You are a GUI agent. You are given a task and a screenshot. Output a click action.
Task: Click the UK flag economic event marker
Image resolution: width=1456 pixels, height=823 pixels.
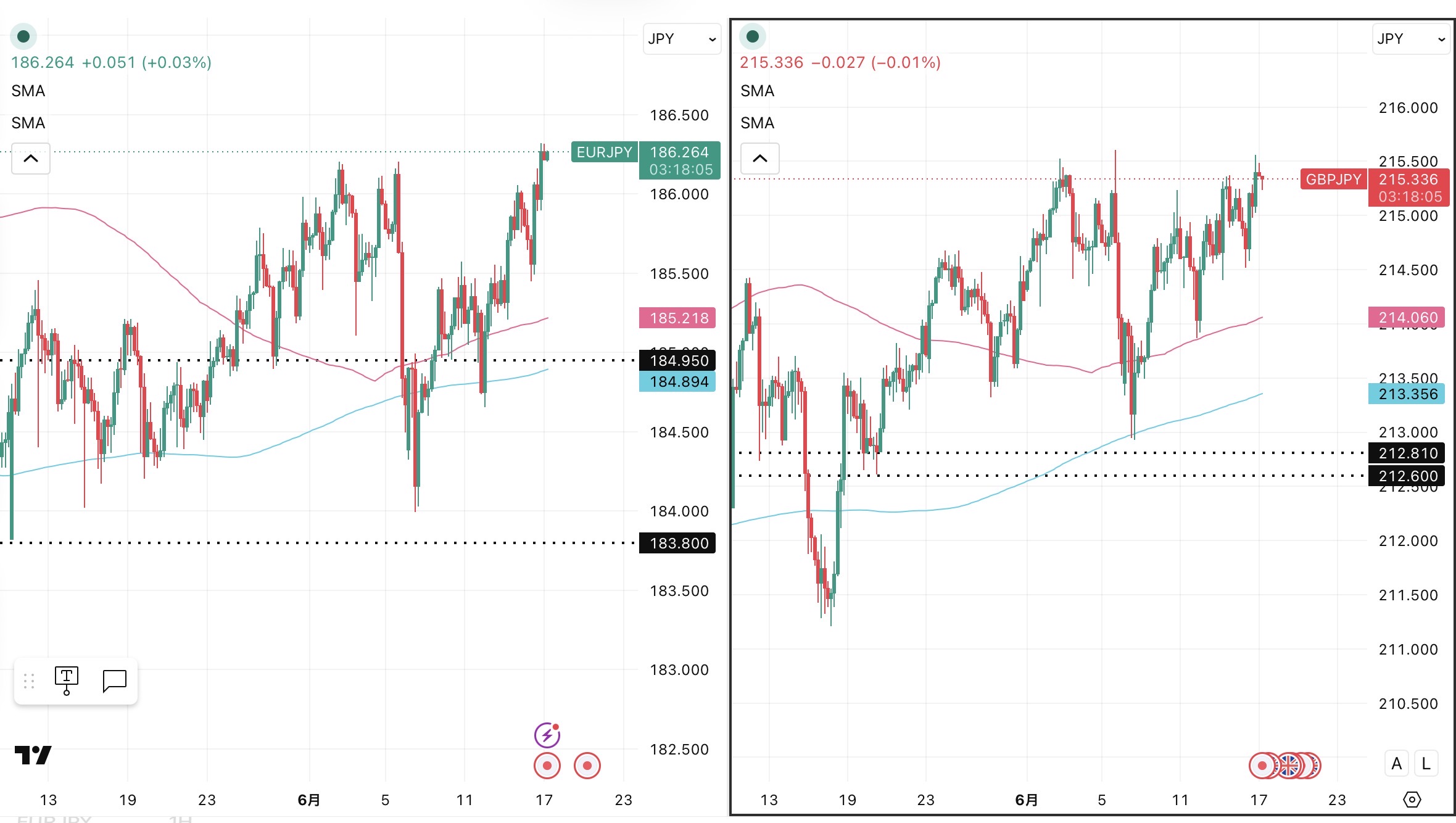coord(1288,766)
